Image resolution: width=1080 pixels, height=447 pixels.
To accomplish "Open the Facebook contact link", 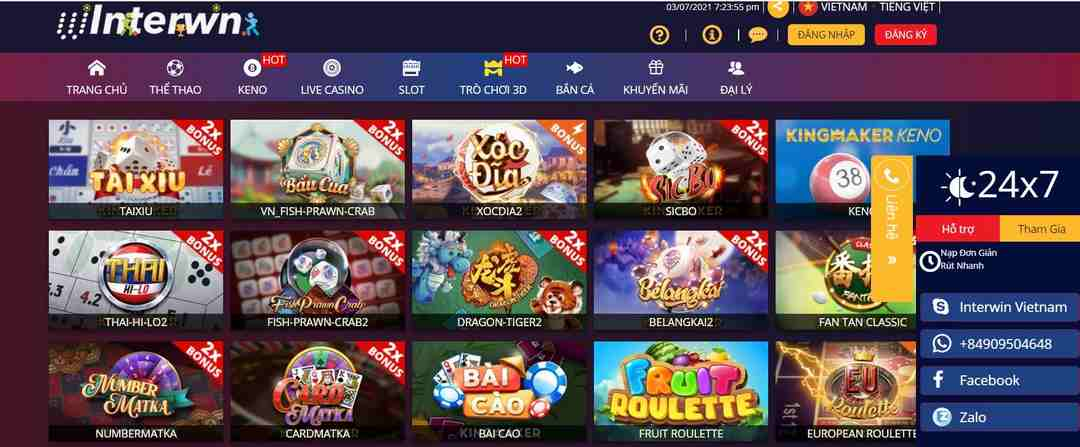I will (999, 380).
